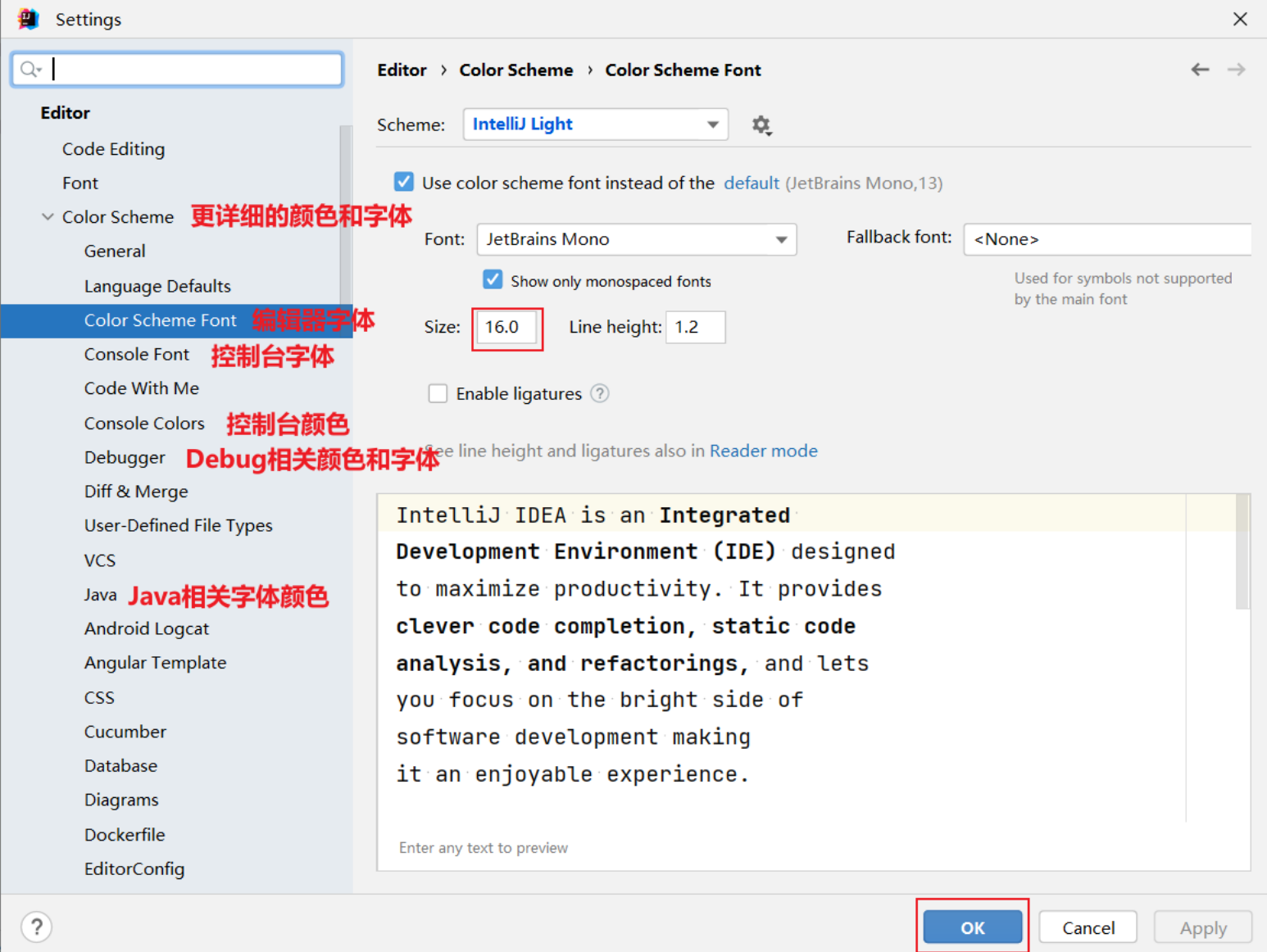
Task: Toggle Show only monospaced fonts
Action: (492, 280)
